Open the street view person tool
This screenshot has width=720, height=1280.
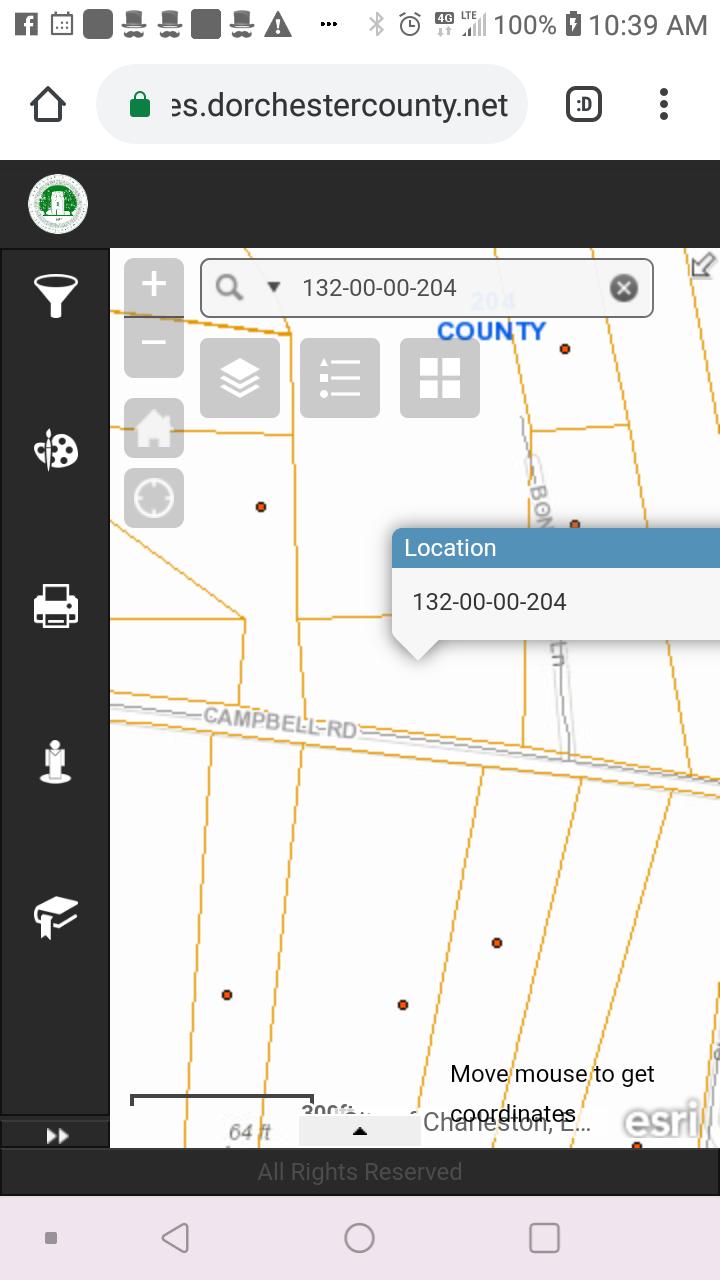click(x=56, y=761)
